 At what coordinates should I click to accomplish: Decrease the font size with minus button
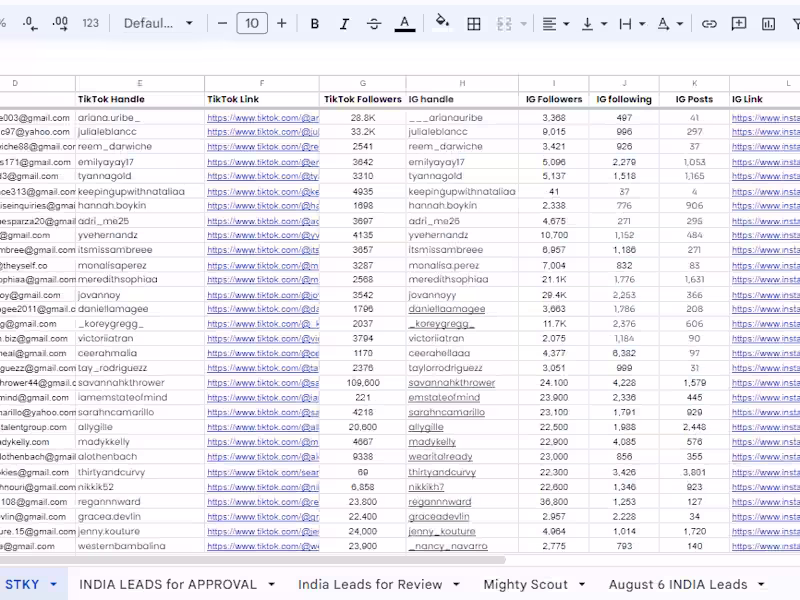[222, 23]
